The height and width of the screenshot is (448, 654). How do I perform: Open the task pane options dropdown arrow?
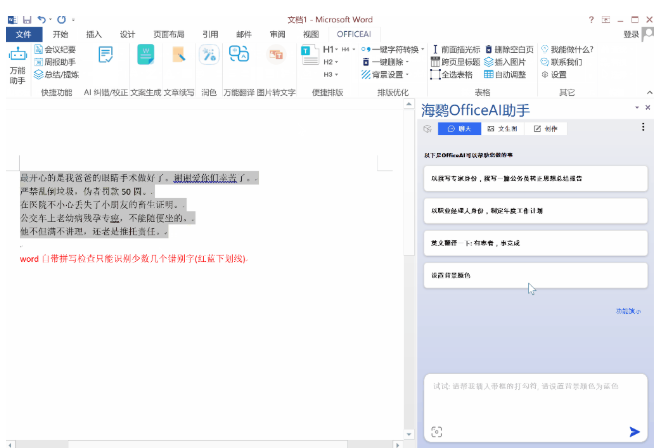click(637, 108)
